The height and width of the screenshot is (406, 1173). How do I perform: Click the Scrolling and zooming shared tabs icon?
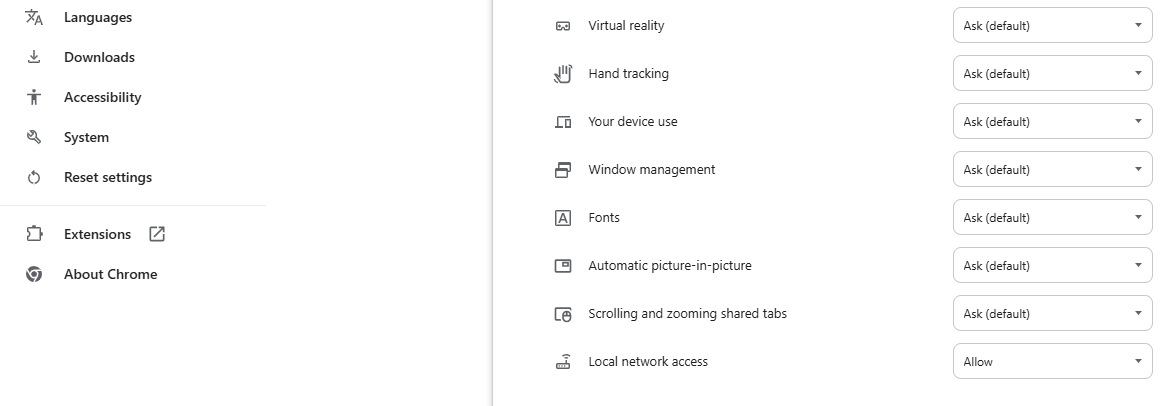563,314
